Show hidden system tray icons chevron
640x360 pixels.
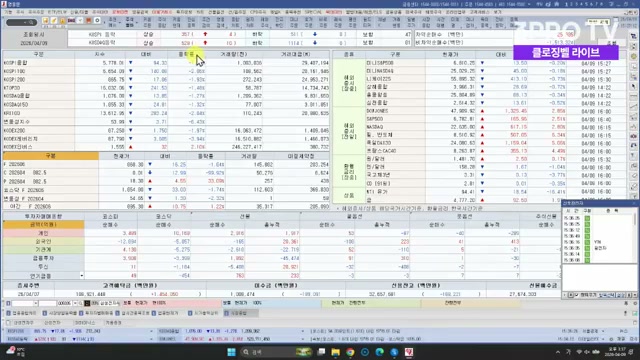[x=558, y=352]
